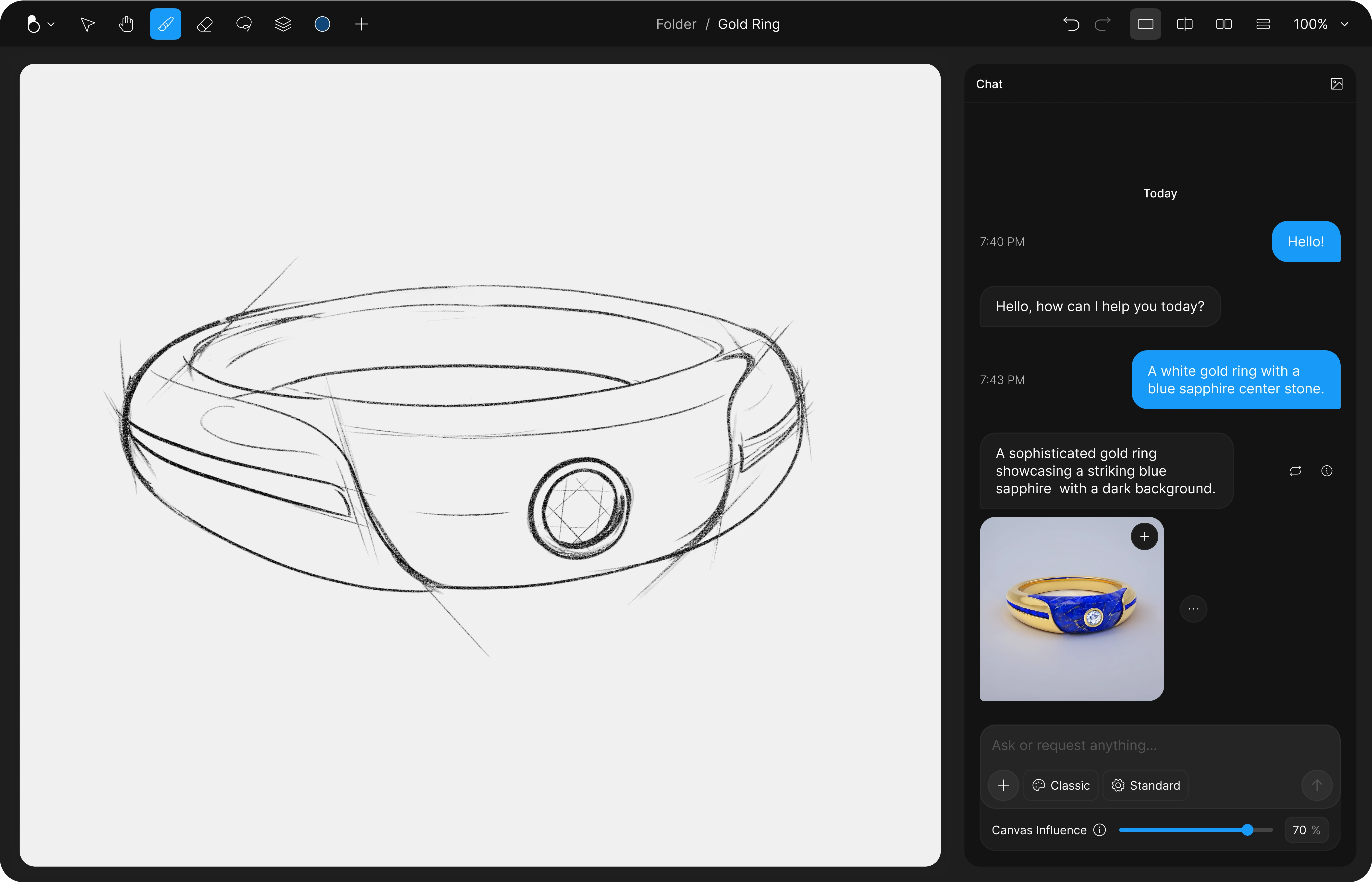Viewport: 1372px width, 882px height.
Task: Show Canvas Influence info tooltip
Action: click(x=1099, y=830)
